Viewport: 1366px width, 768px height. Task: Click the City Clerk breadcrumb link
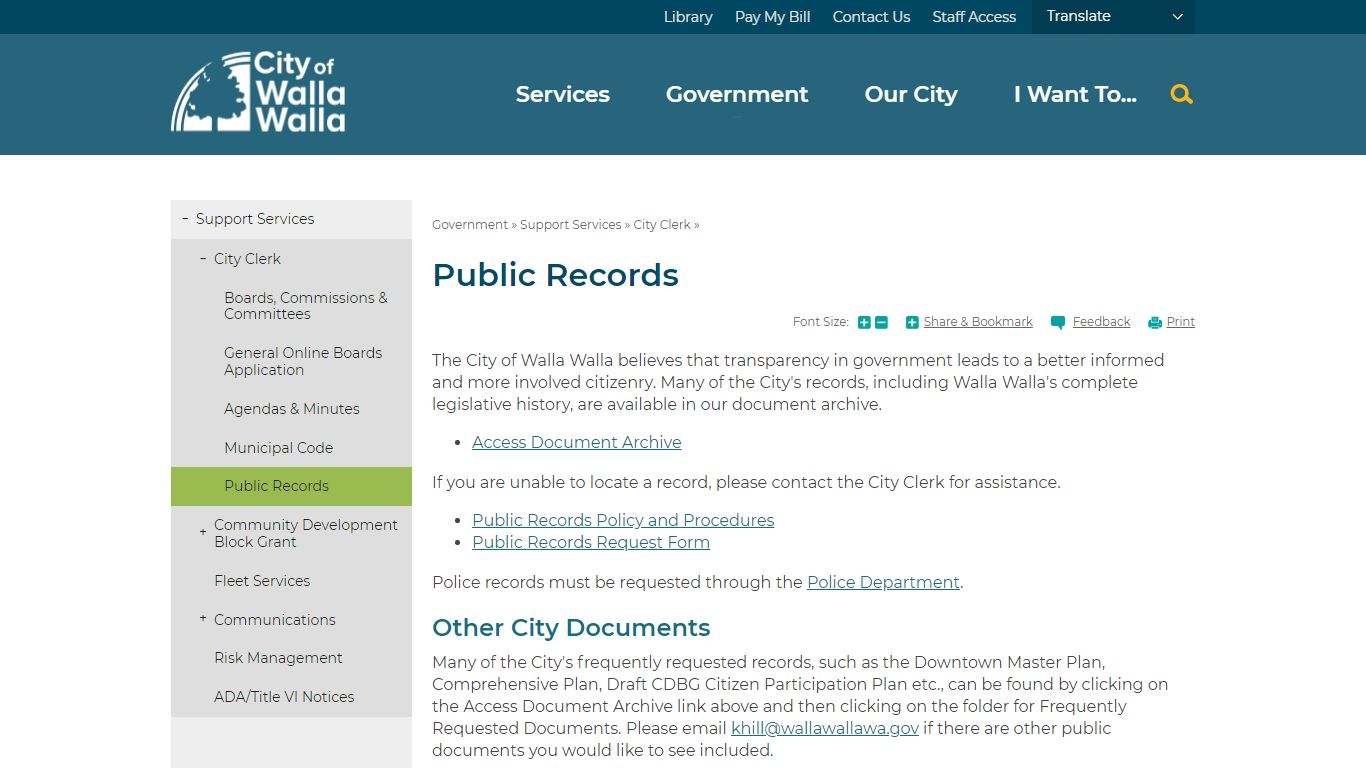pos(662,225)
